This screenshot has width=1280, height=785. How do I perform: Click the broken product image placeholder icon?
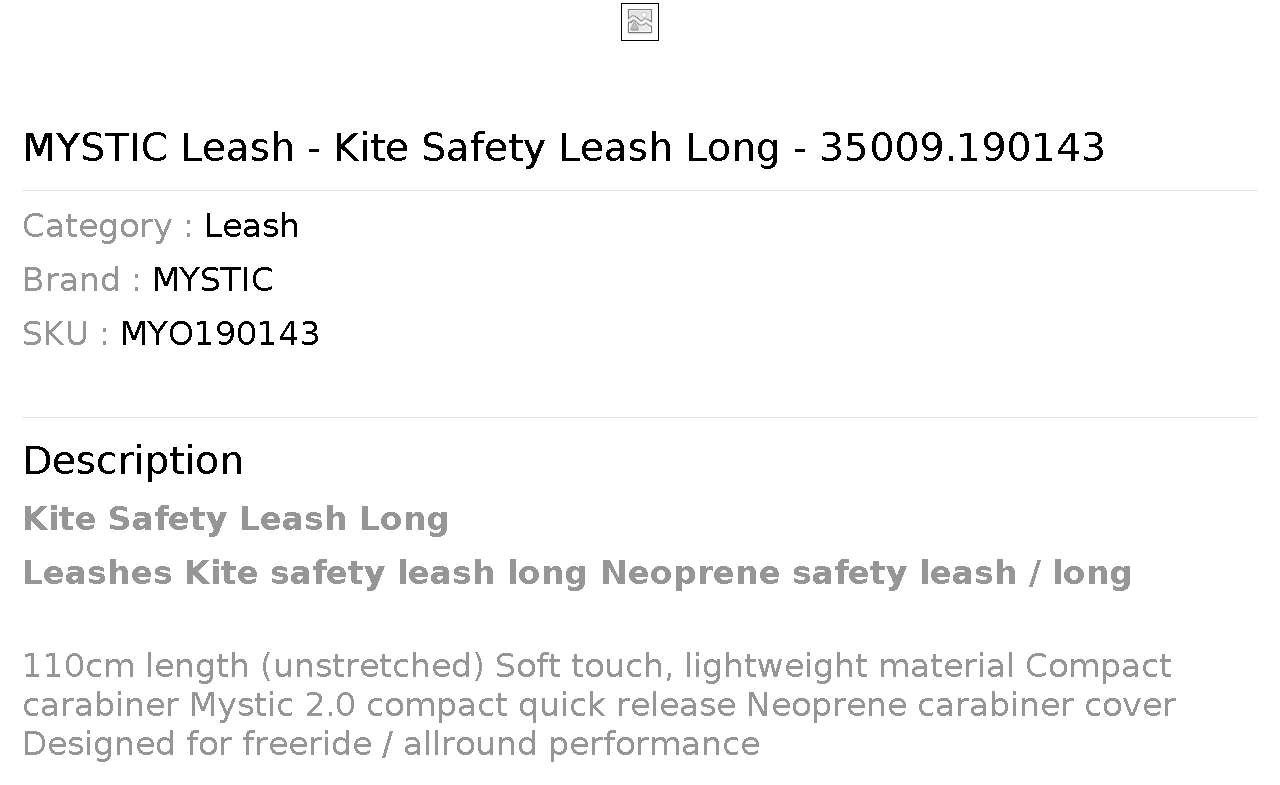click(x=640, y=22)
